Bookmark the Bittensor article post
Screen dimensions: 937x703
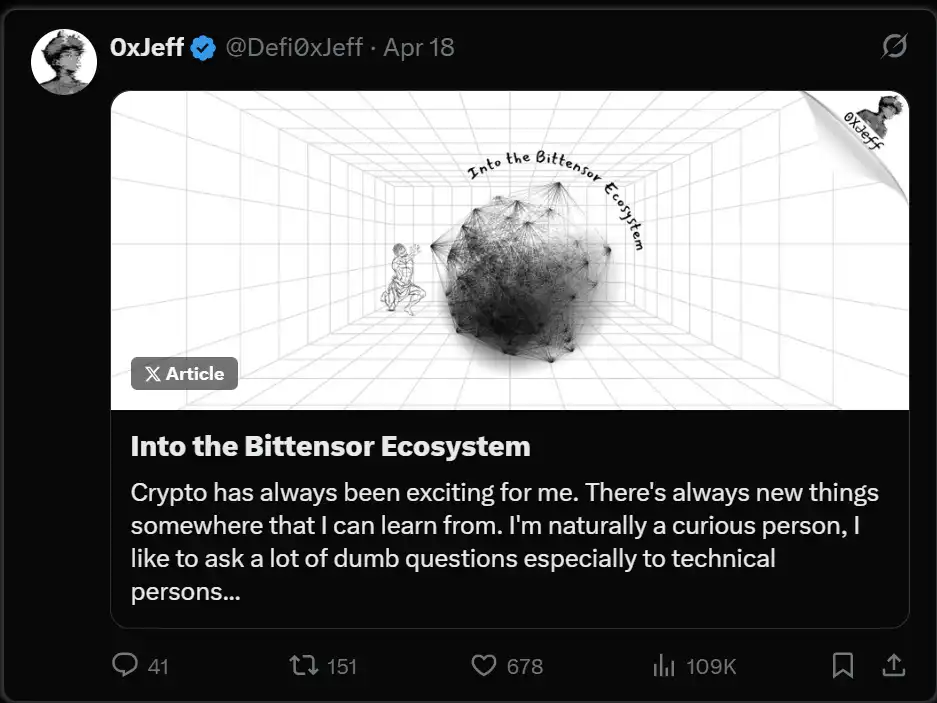(x=843, y=665)
